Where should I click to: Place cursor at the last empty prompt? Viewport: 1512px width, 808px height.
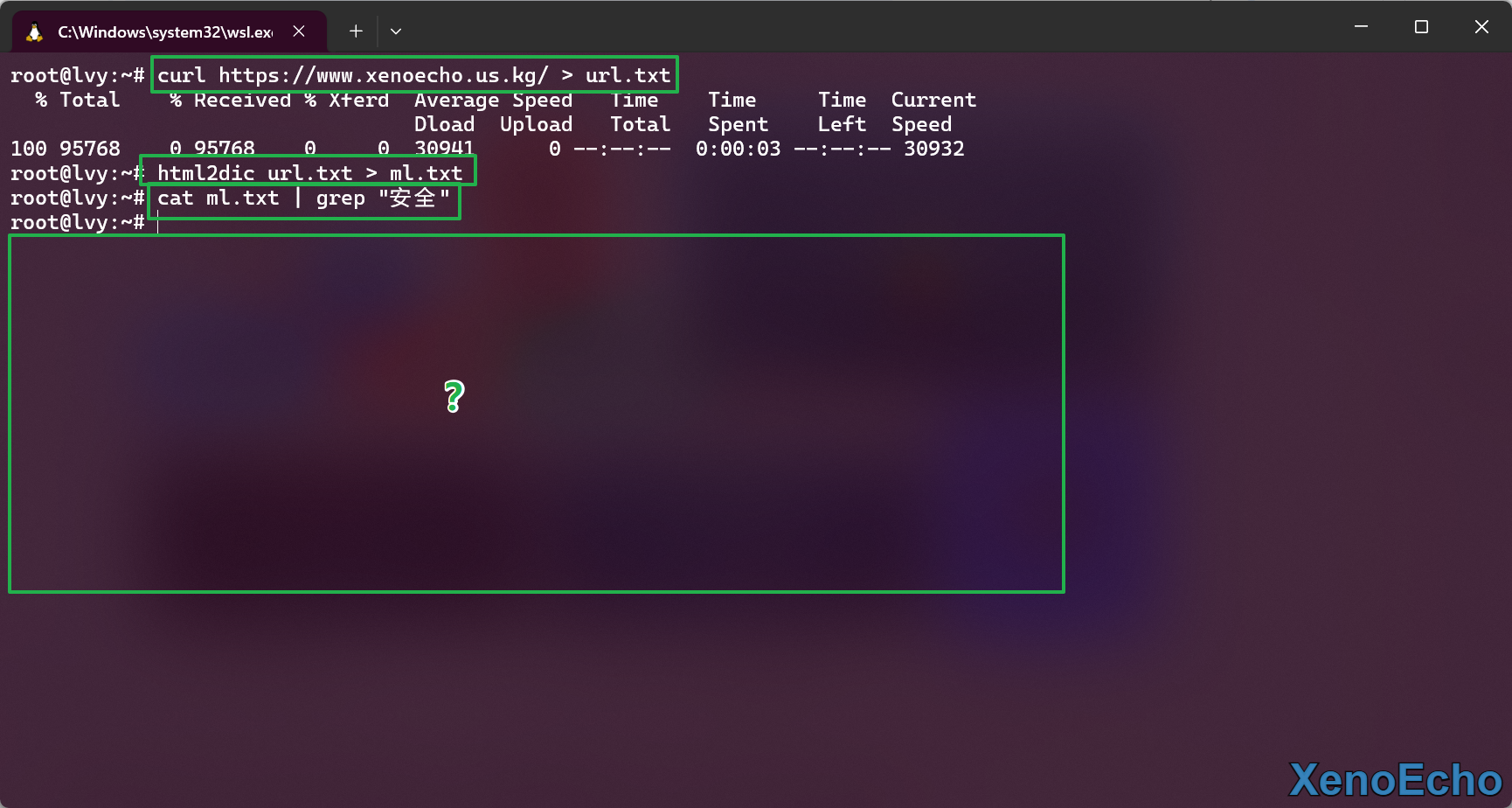click(x=158, y=223)
